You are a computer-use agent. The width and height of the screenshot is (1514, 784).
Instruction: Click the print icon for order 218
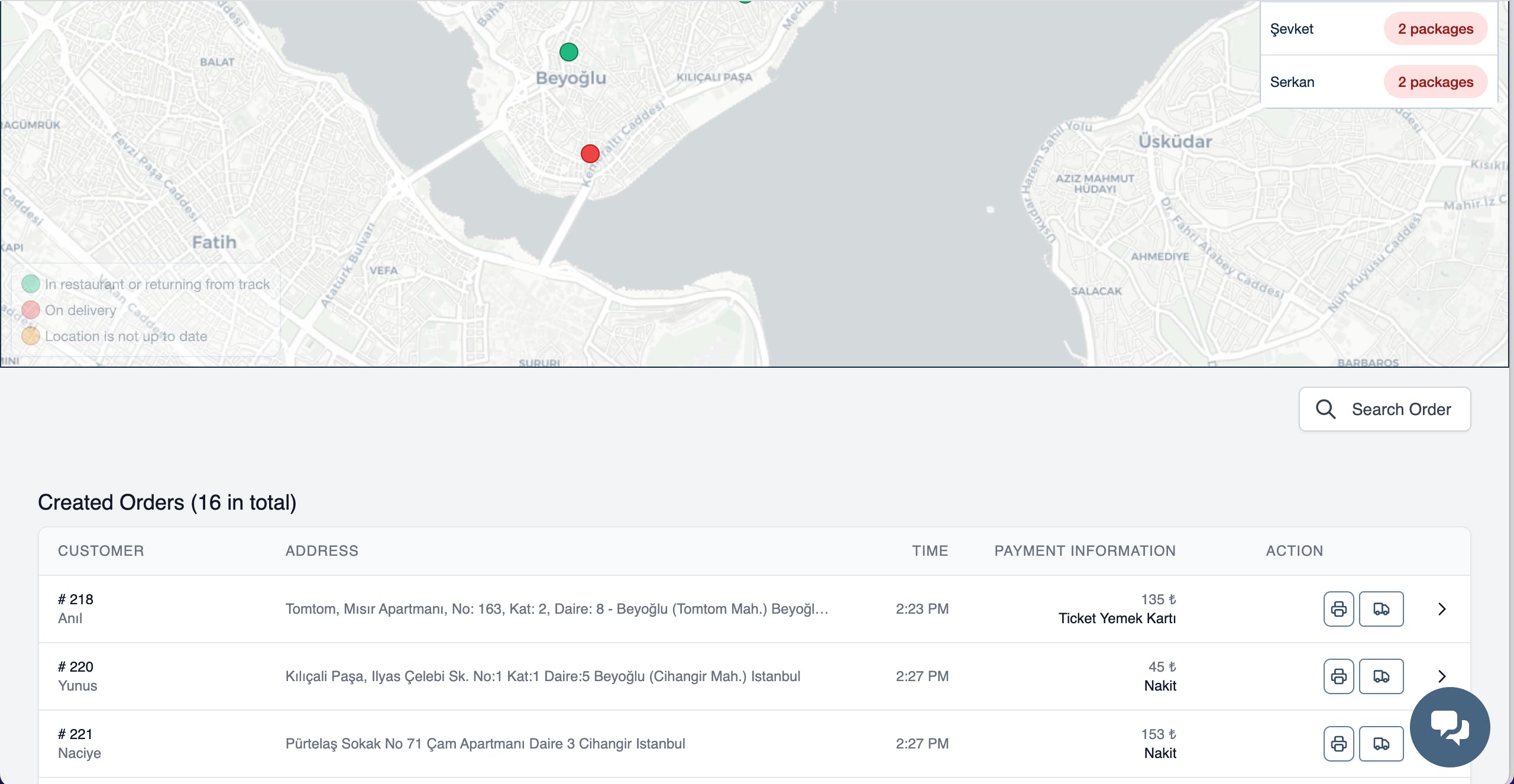coord(1338,608)
